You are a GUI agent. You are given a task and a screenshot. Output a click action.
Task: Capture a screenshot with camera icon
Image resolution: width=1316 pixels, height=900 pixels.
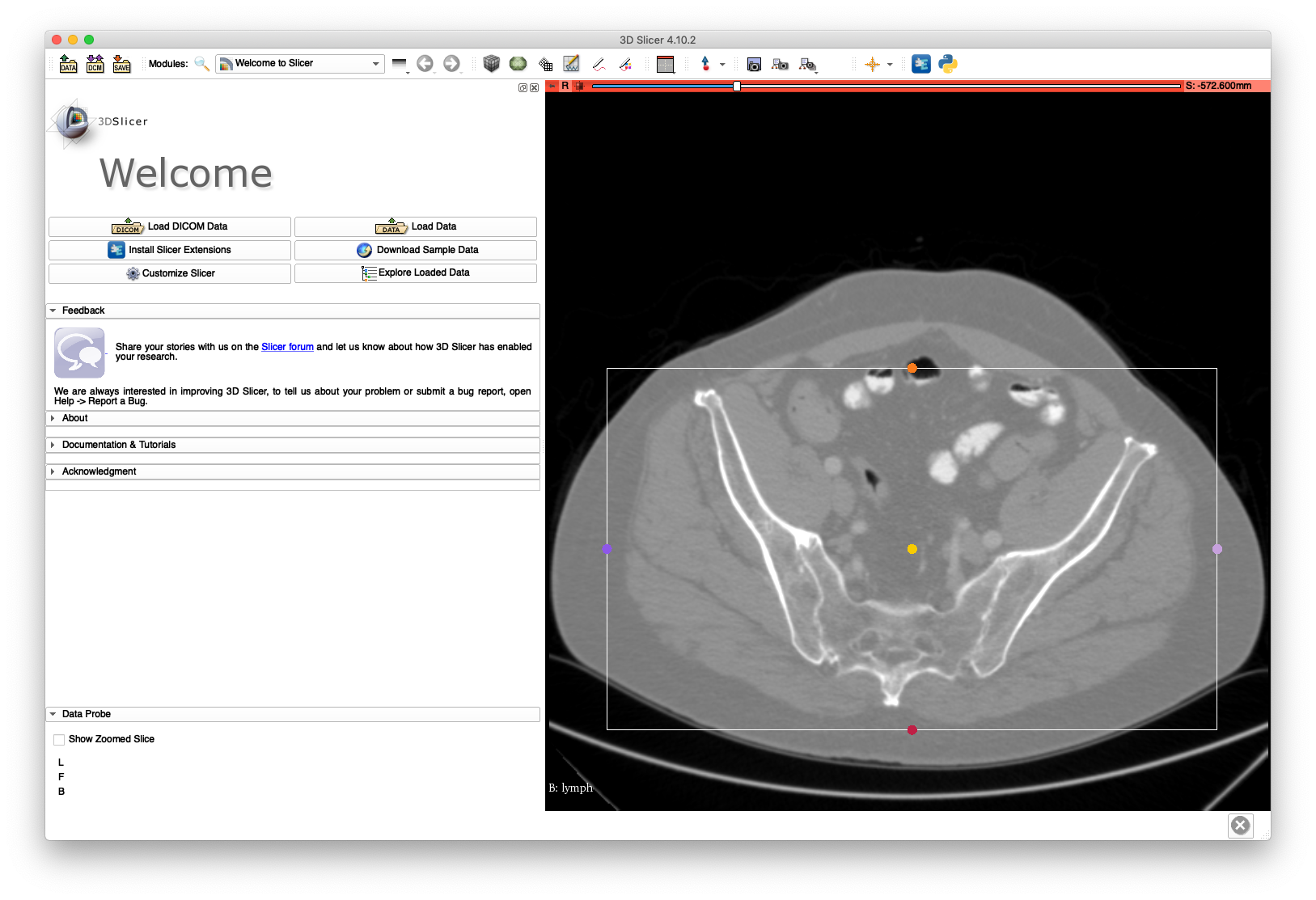[754, 64]
